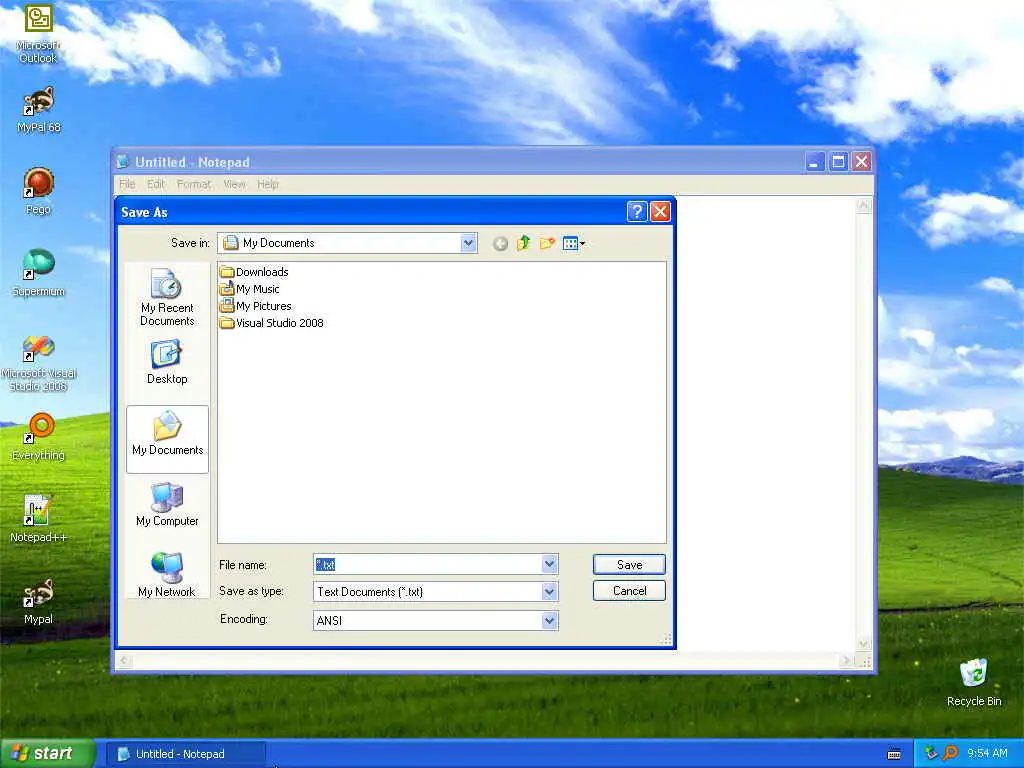Click Untitled - Notepad taskbar button

pos(186,754)
